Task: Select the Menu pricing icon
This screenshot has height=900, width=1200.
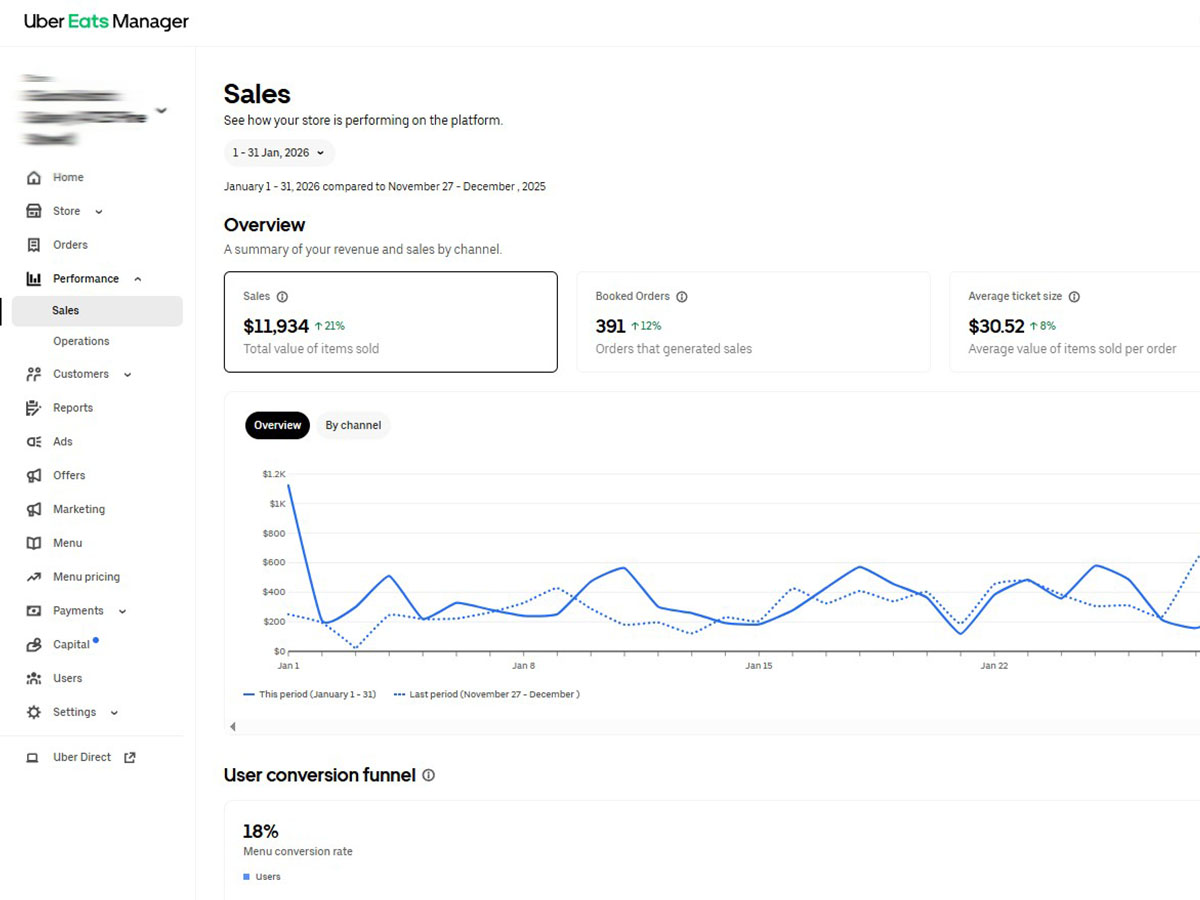Action: click(33, 576)
